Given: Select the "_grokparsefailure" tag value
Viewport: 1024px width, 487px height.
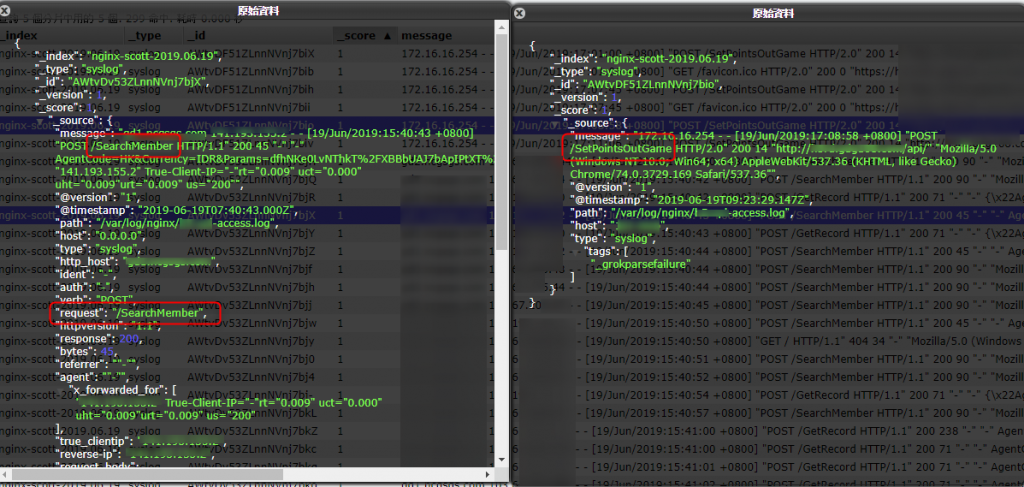Looking at the screenshot, I should [641, 264].
